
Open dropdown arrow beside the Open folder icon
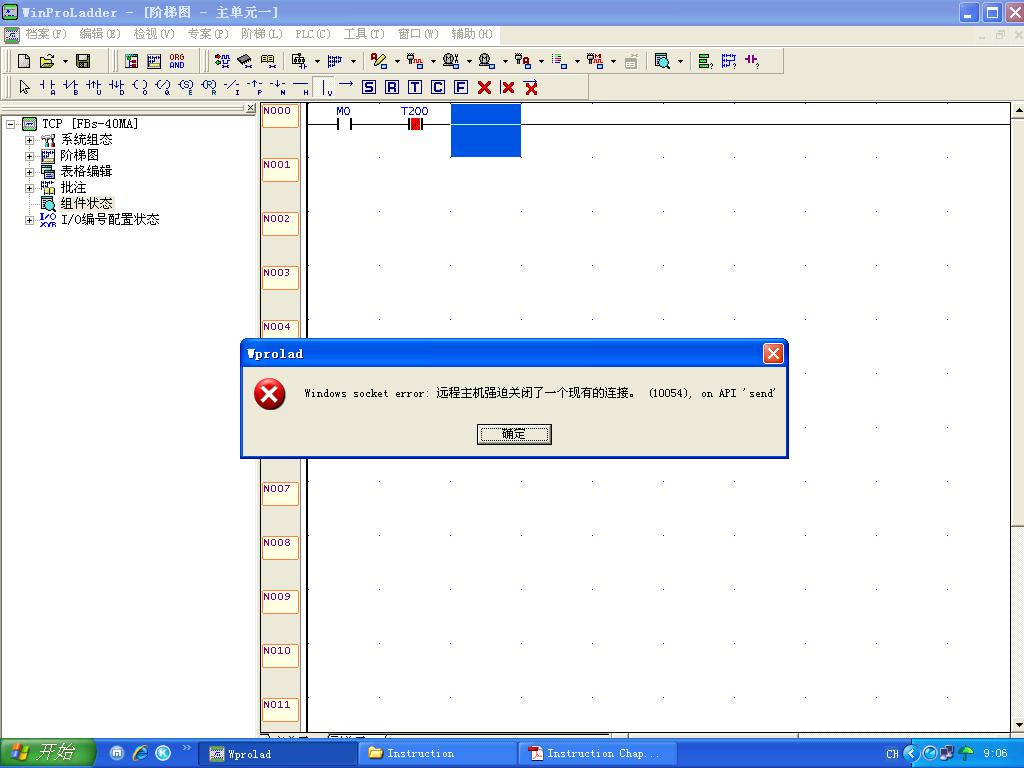[x=65, y=61]
